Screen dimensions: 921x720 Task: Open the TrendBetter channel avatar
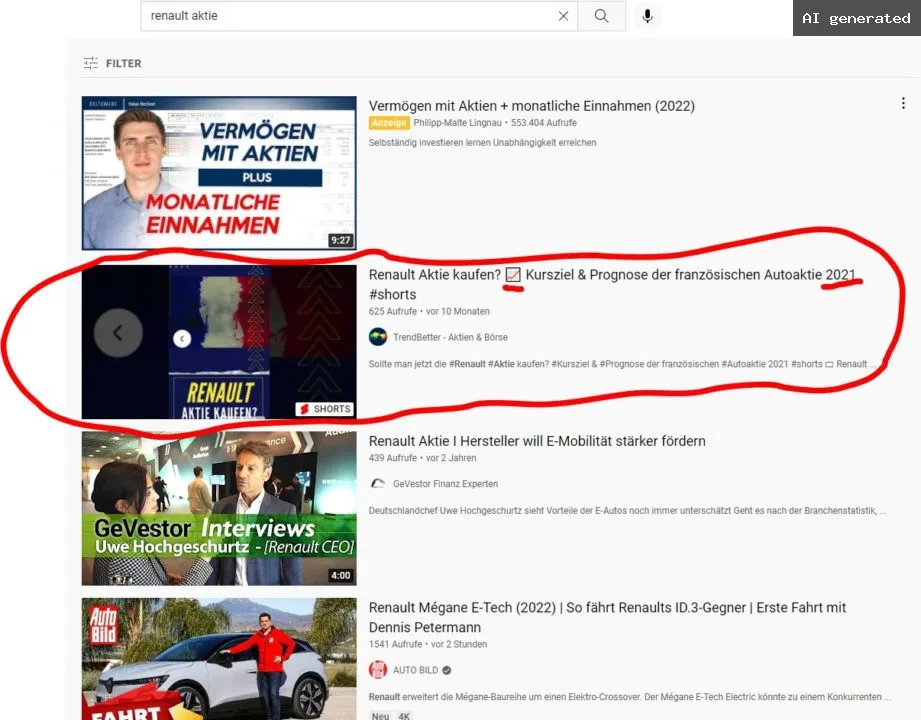[x=378, y=337]
